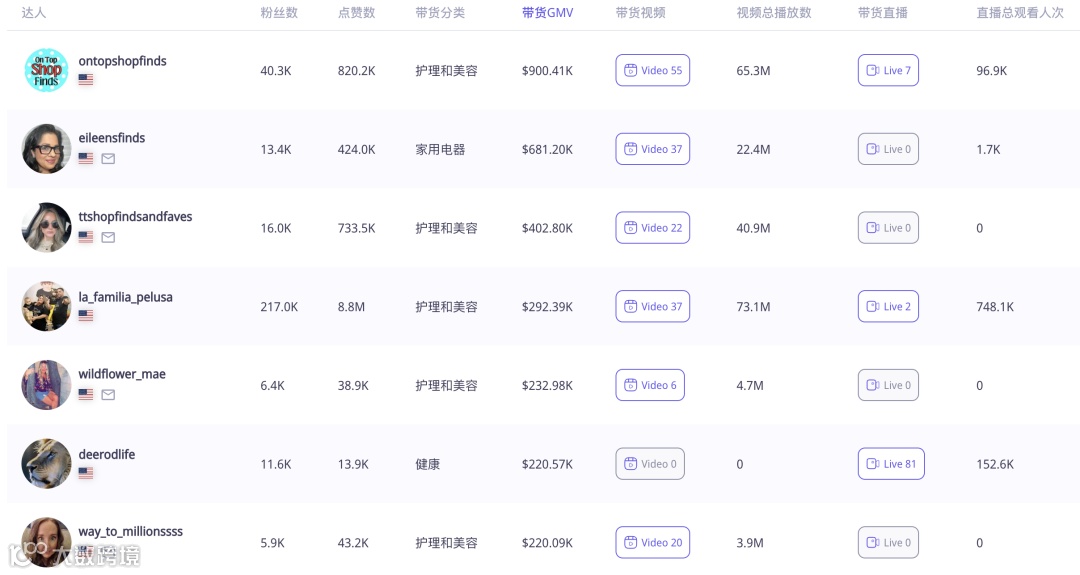Open Live 7 streams for ontopshopfinds
The height and width of the screenshot is (575, 1080).
point(888,70)
